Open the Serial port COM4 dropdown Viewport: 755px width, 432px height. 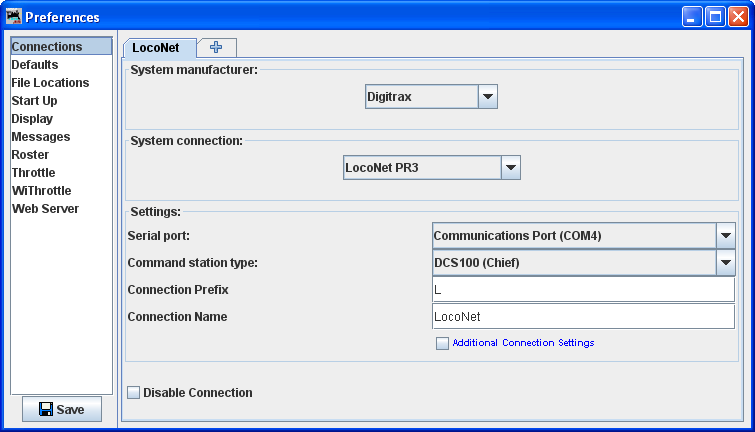pos(726,236)
